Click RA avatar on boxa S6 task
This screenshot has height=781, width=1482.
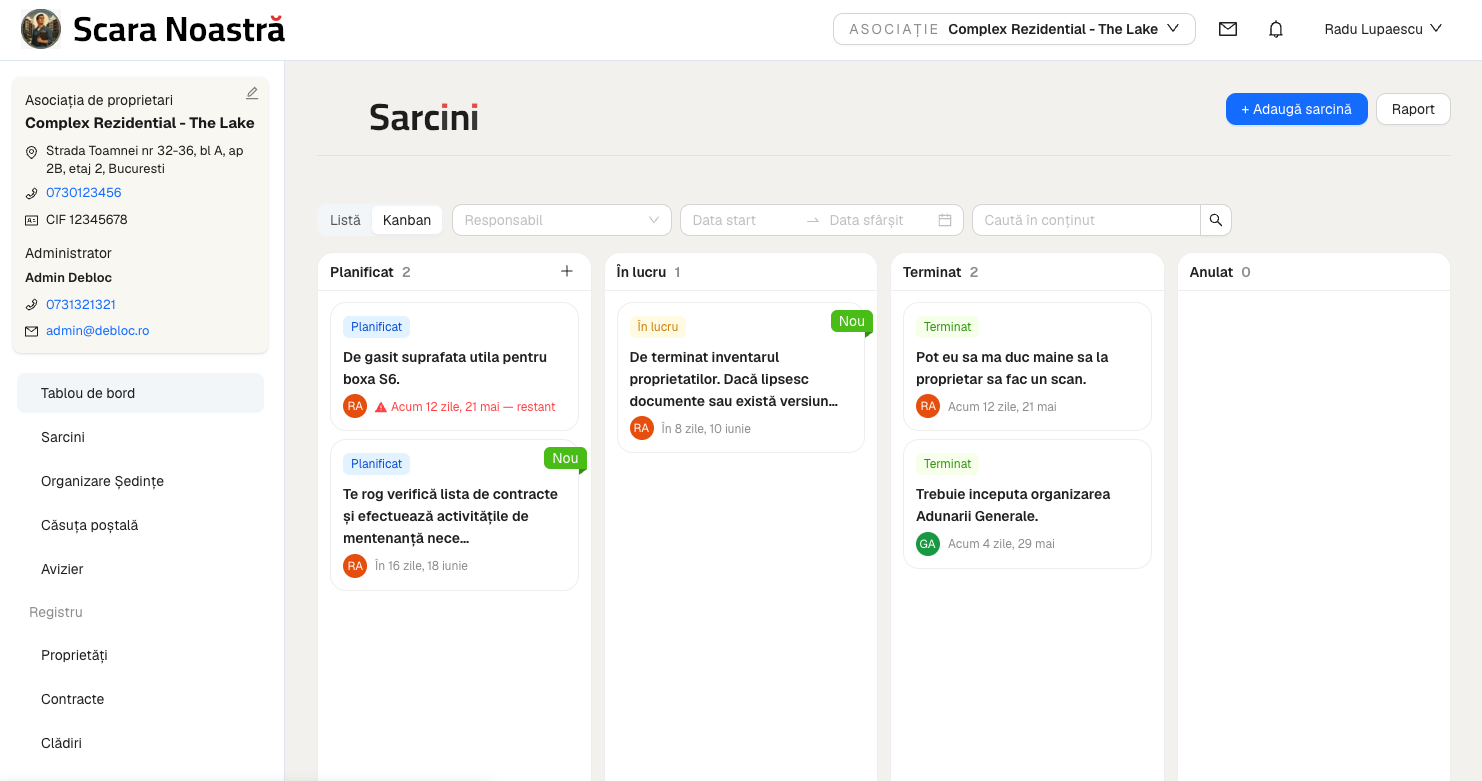(x=355, y=406)
